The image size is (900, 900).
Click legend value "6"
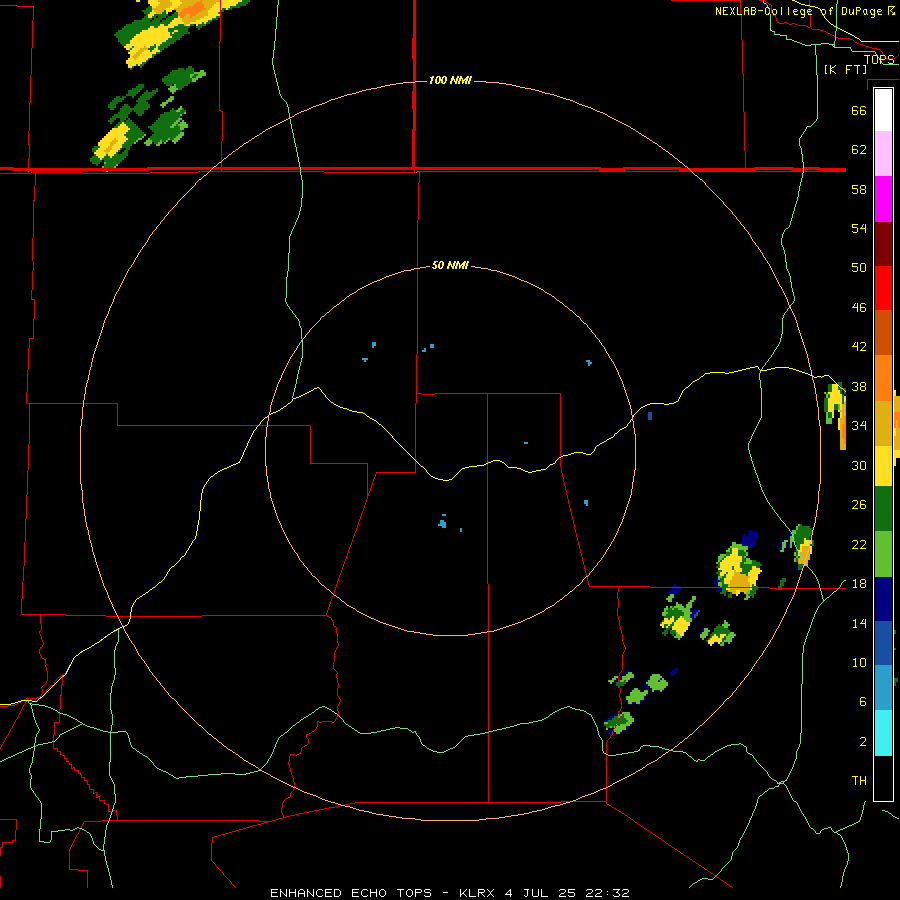[x=862, y=701]
